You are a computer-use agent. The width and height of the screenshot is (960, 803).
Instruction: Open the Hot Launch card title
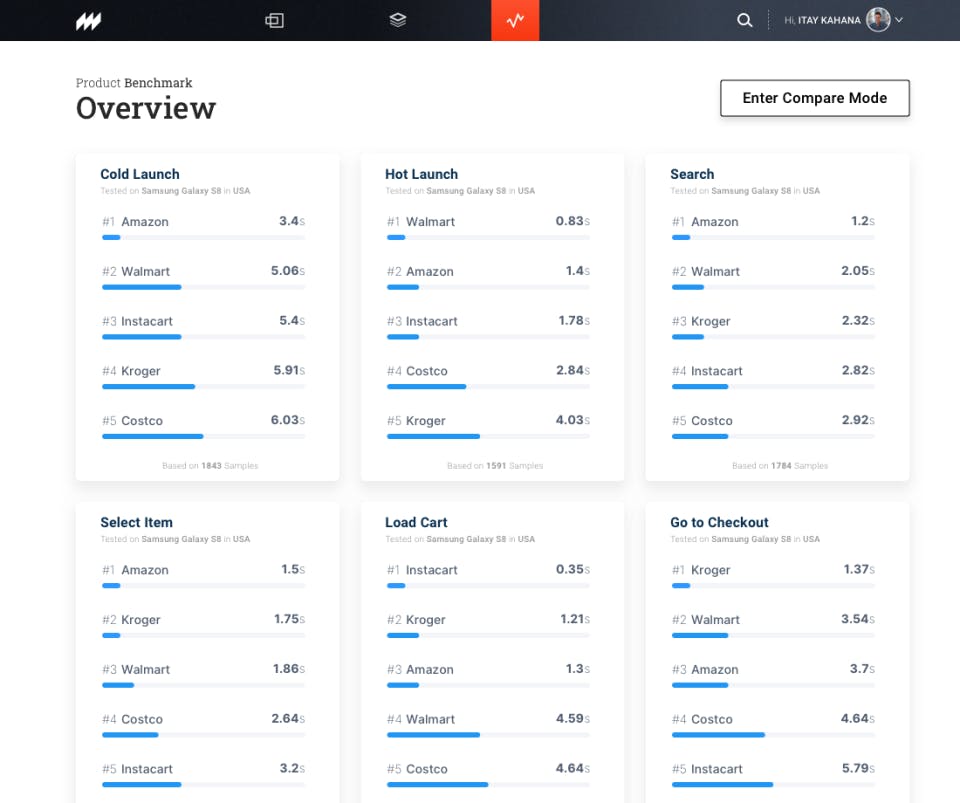(421, 174)
